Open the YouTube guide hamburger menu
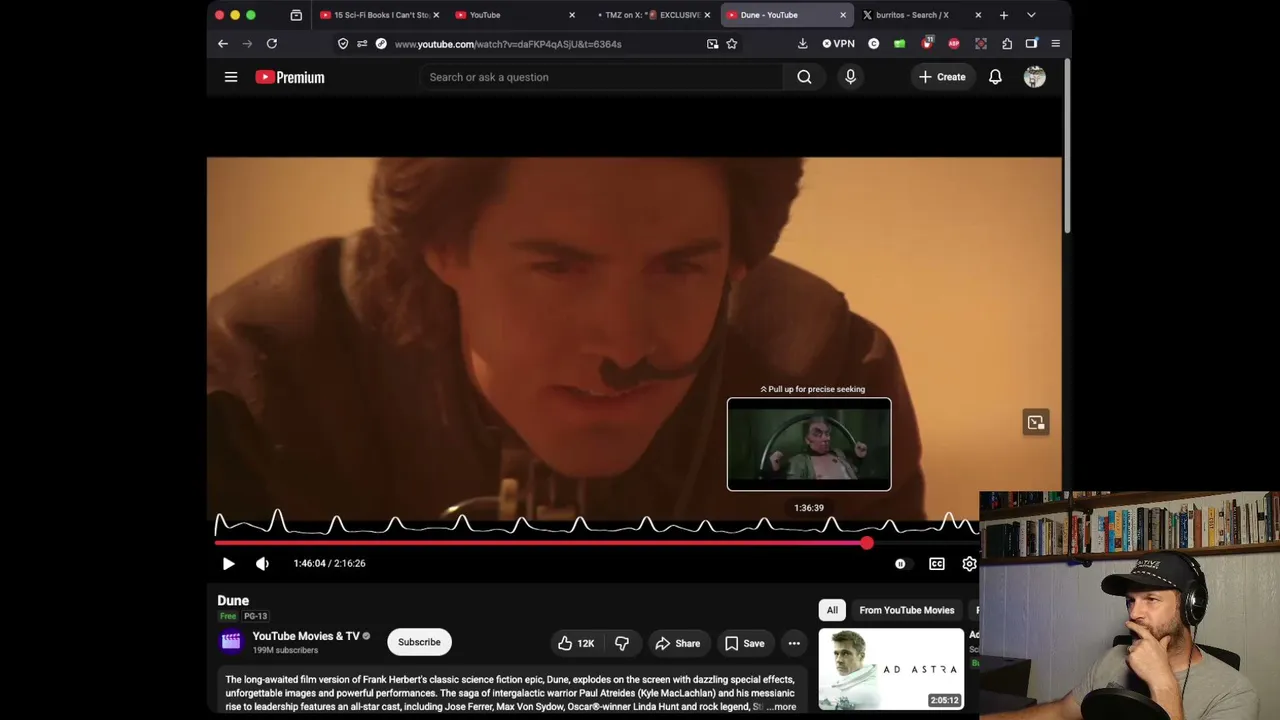The image size is (1280, 720). [231, 77]
